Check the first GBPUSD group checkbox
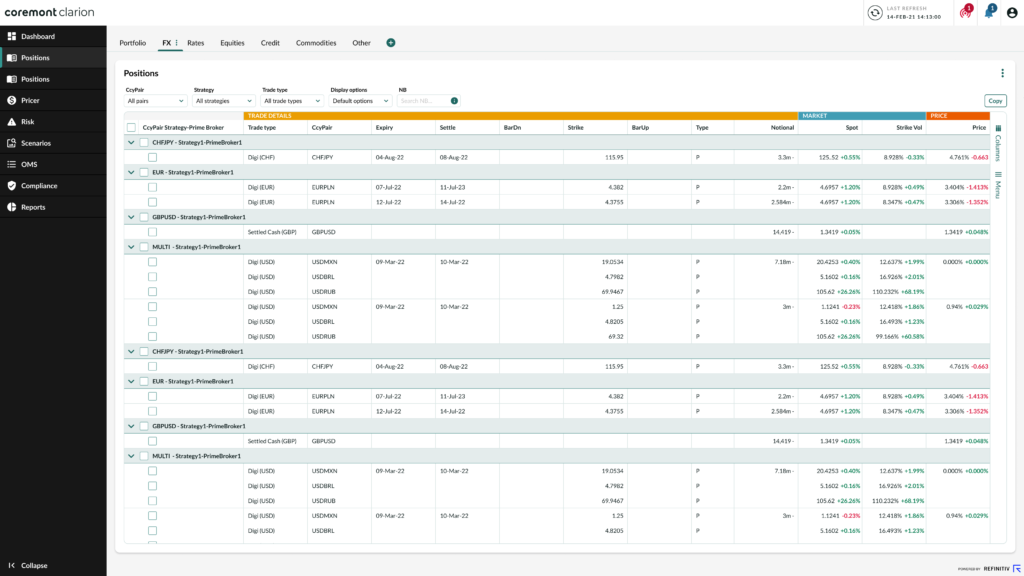The height and width of the screenshot is (576, 1024). (143, 217)
